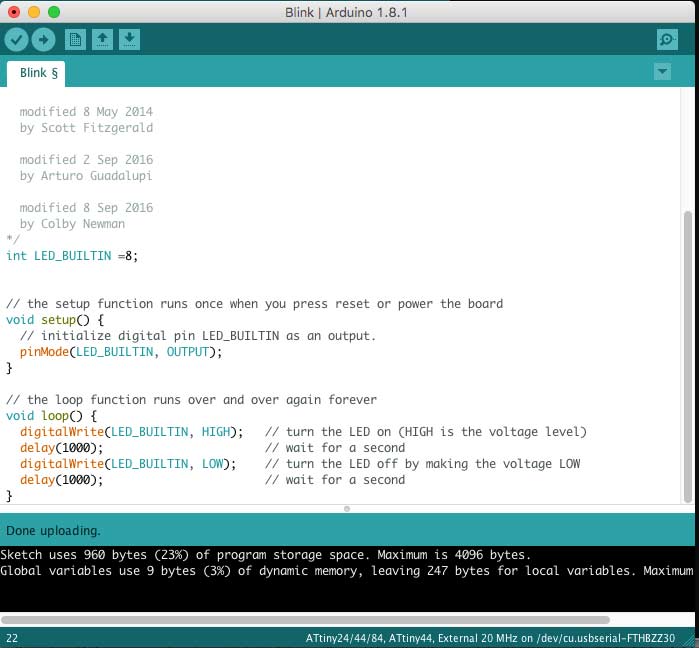
Task: Click the yellow minimize window button
Action: pos(34,12)
